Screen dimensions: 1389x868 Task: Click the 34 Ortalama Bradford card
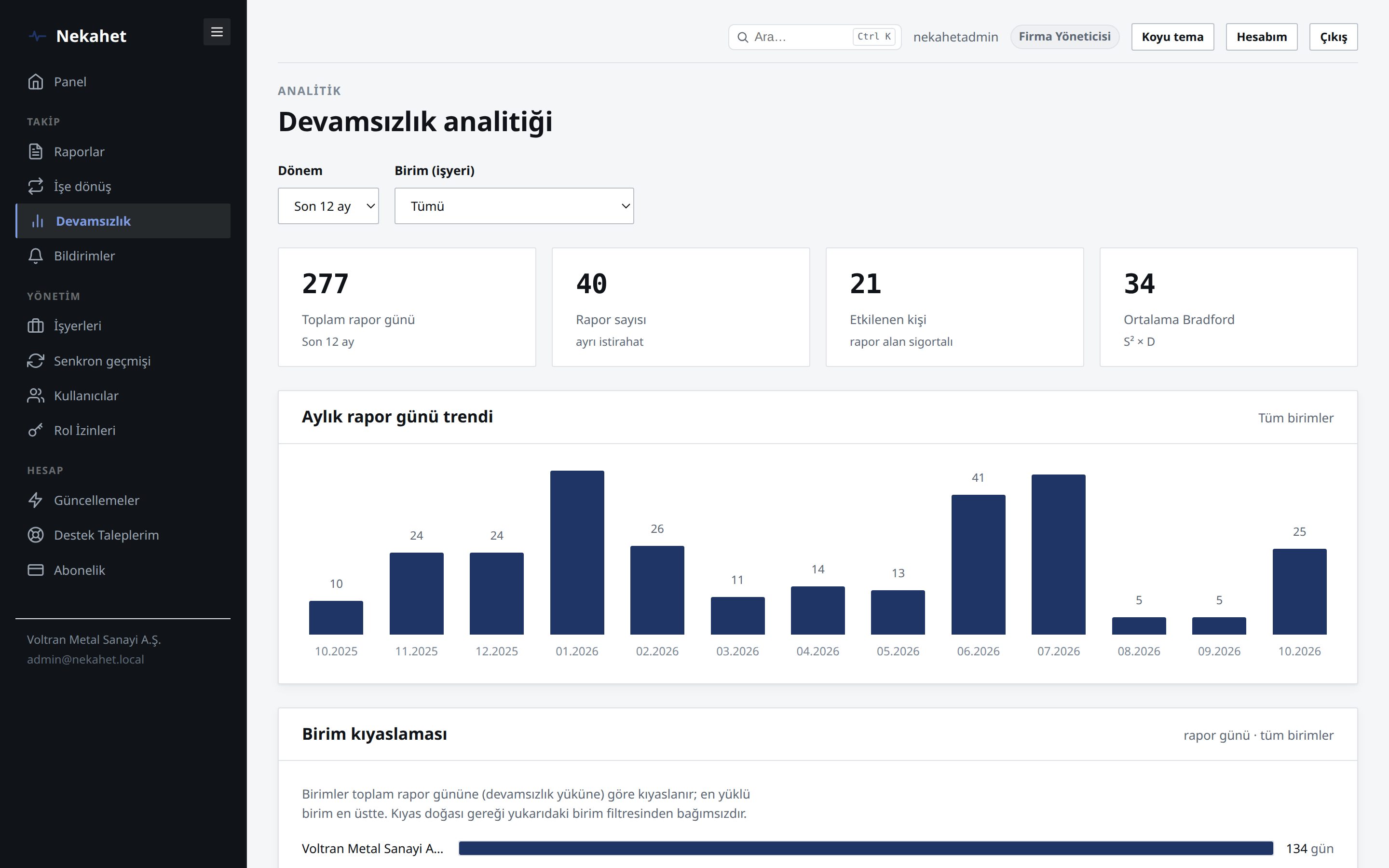pyautogui.click(x=1228, y=307)
